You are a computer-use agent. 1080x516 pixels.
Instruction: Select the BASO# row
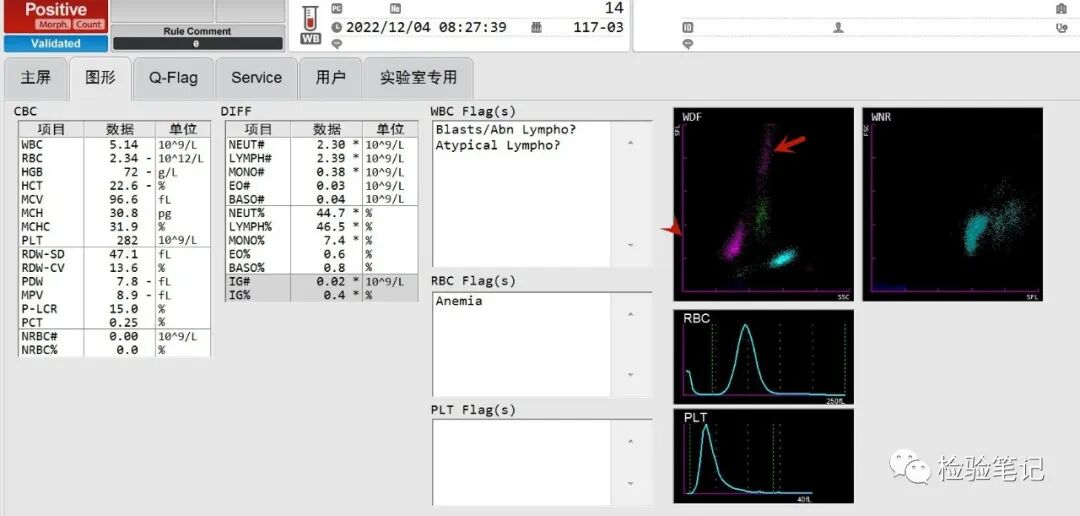pos(321,199)
